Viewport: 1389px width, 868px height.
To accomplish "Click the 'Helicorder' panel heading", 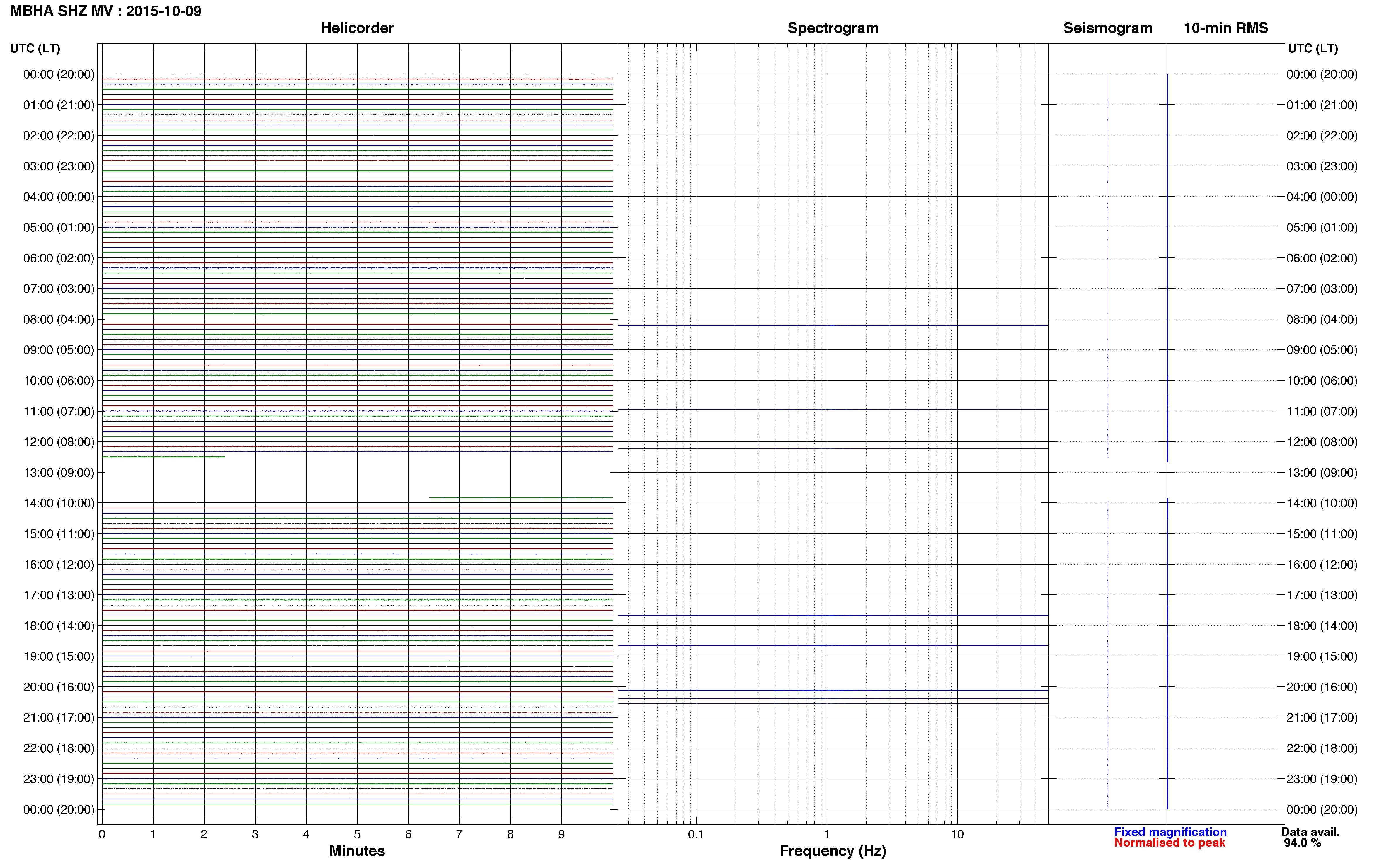I will coord(357,28).
